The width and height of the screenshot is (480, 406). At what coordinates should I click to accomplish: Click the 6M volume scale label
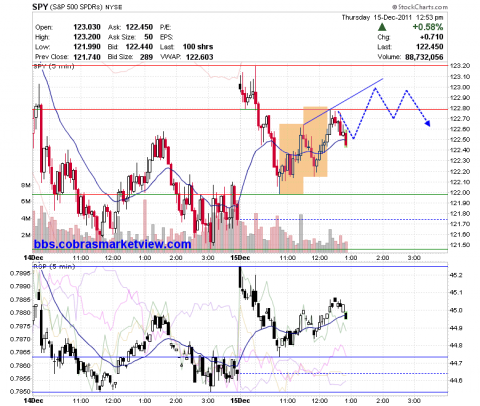point(26,202)
